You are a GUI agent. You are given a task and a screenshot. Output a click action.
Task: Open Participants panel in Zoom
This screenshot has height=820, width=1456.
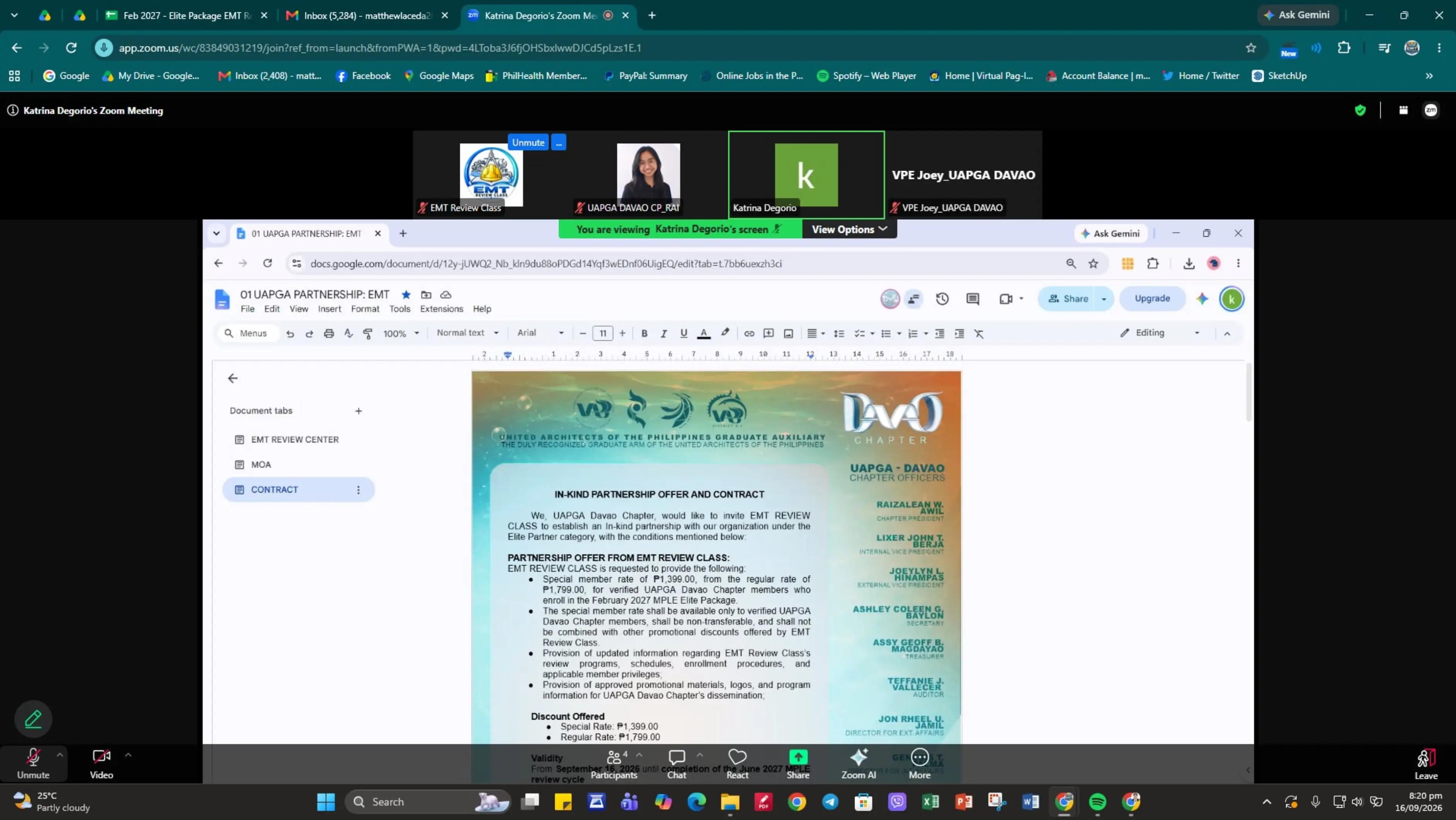[x=614, y=764]
